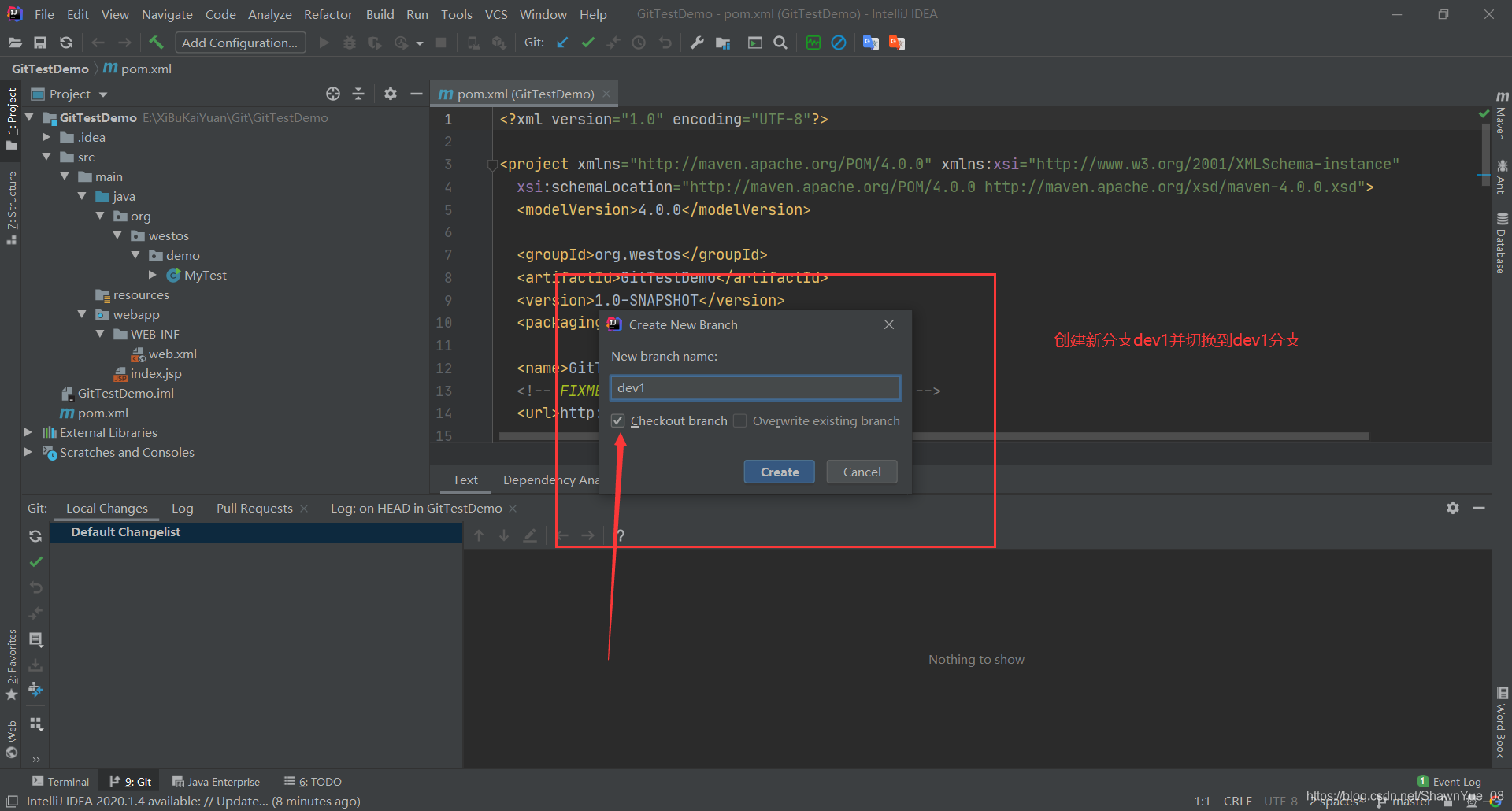Click the Create button in dialog

[780, 472]
